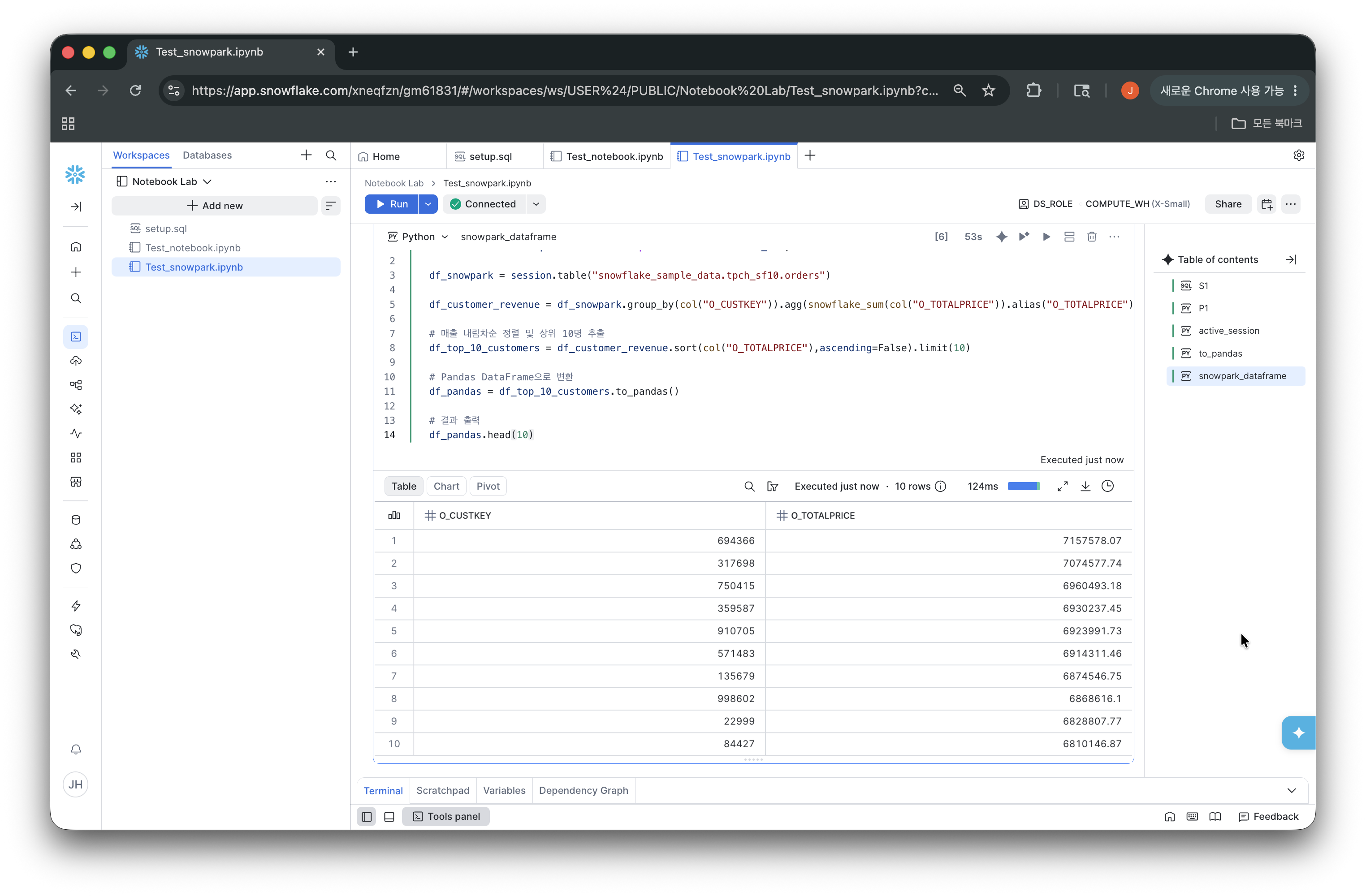1366x896 pixels.
Task: Open the results filter icon
Action: tap(773, 487)
